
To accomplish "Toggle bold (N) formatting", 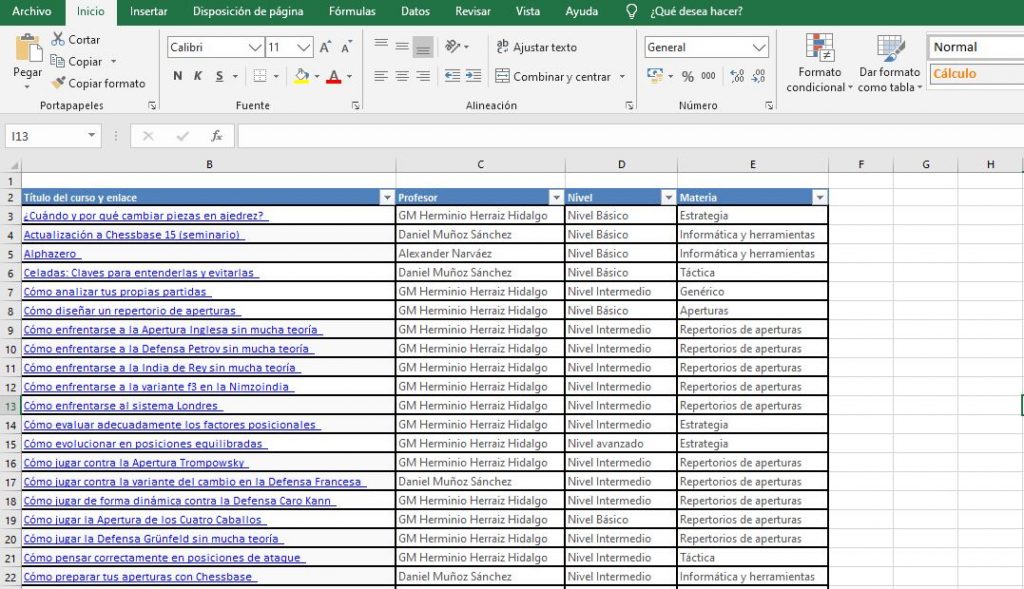I will pyautogui.click(x=178, y=76).
